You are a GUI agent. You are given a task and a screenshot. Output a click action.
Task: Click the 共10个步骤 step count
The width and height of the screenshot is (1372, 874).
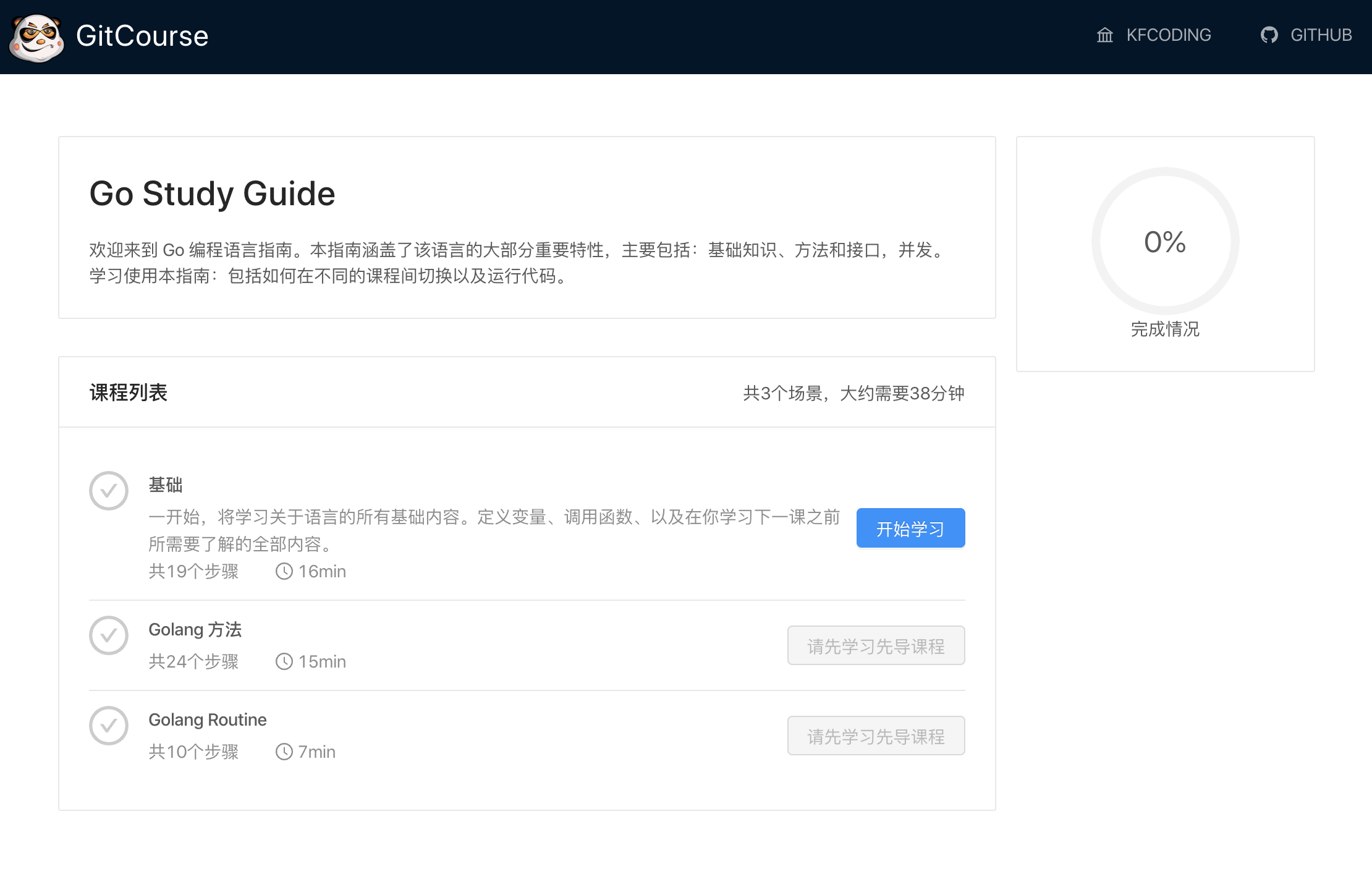[193, 752]
